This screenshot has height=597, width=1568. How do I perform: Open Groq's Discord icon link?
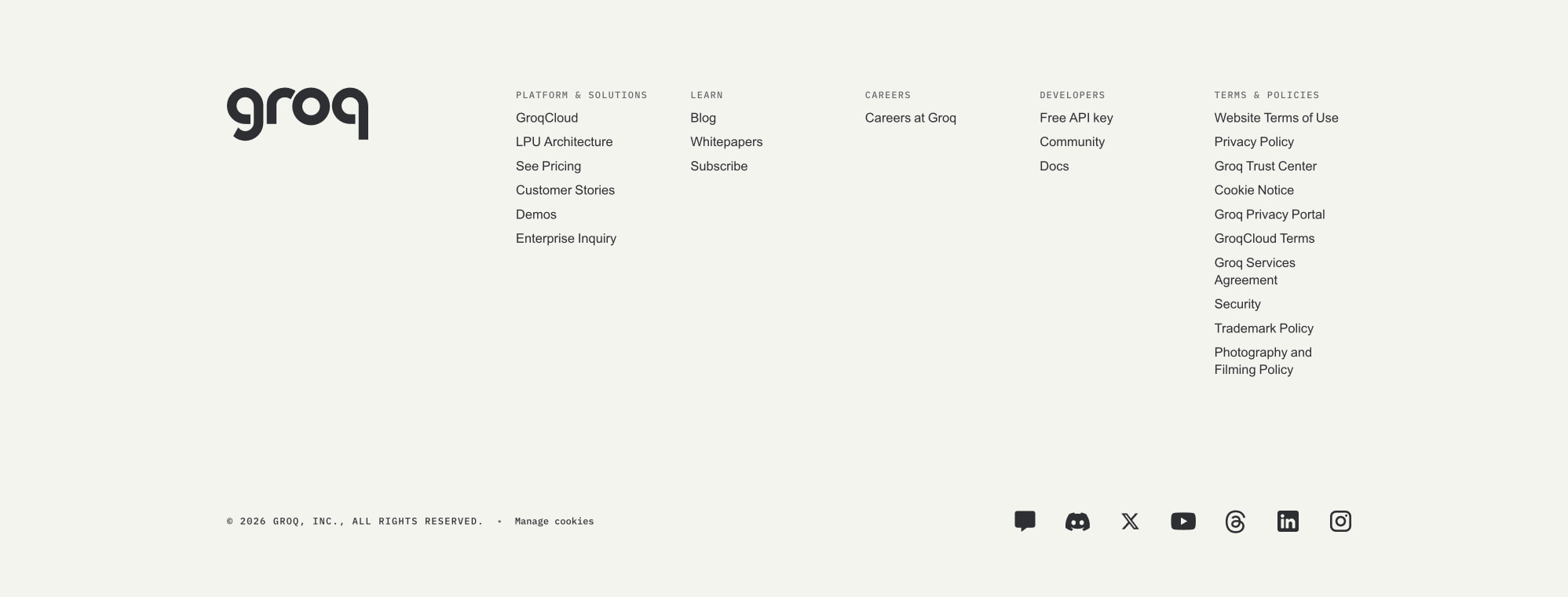point(1077,522)
